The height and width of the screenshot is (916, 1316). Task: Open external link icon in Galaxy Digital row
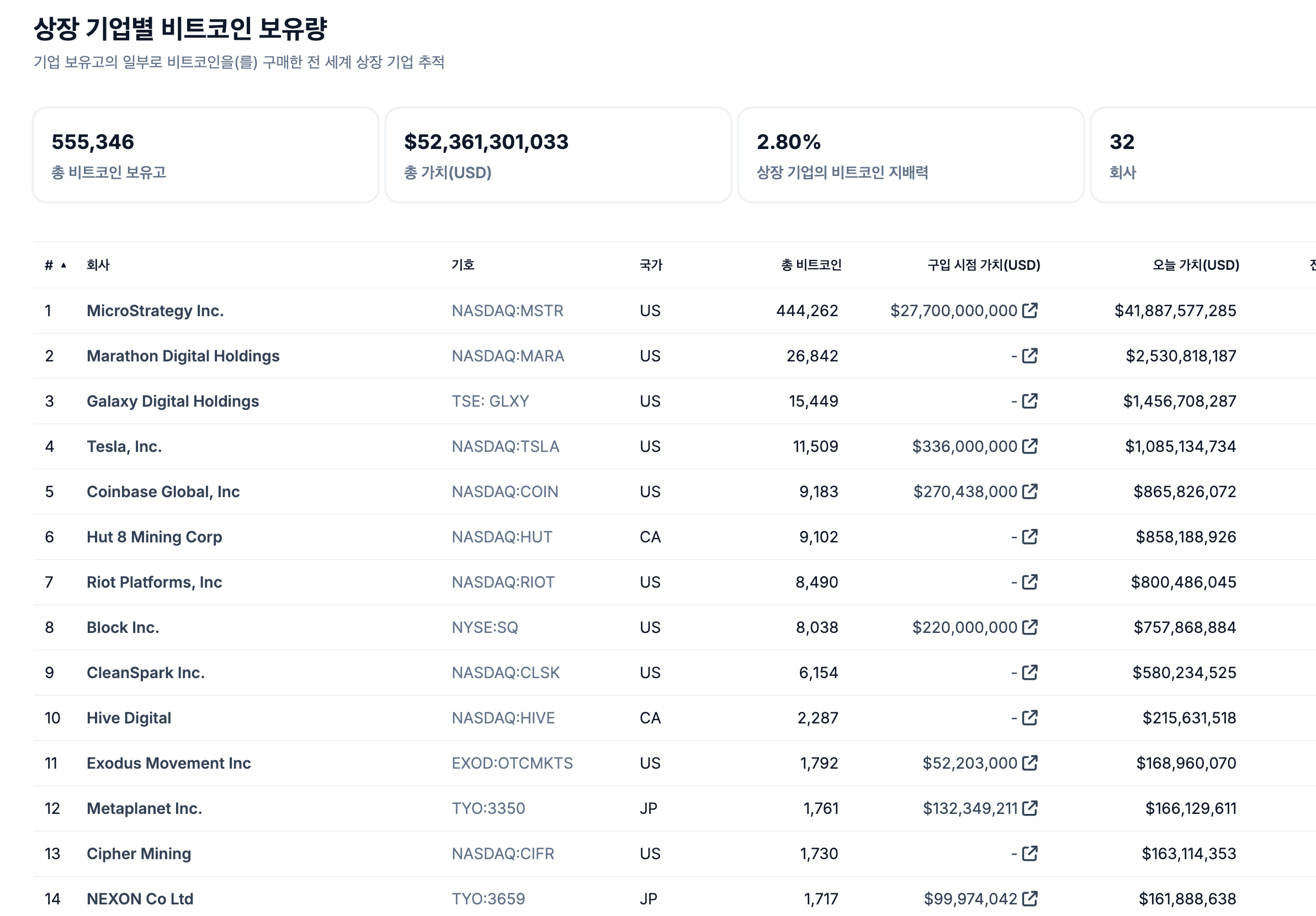pyautogui.click(x=1030, y=401)
